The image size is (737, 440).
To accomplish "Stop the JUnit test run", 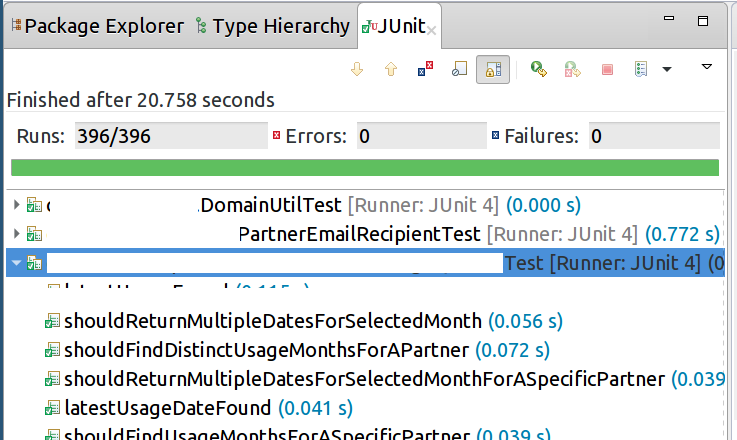I will [606, 69].
